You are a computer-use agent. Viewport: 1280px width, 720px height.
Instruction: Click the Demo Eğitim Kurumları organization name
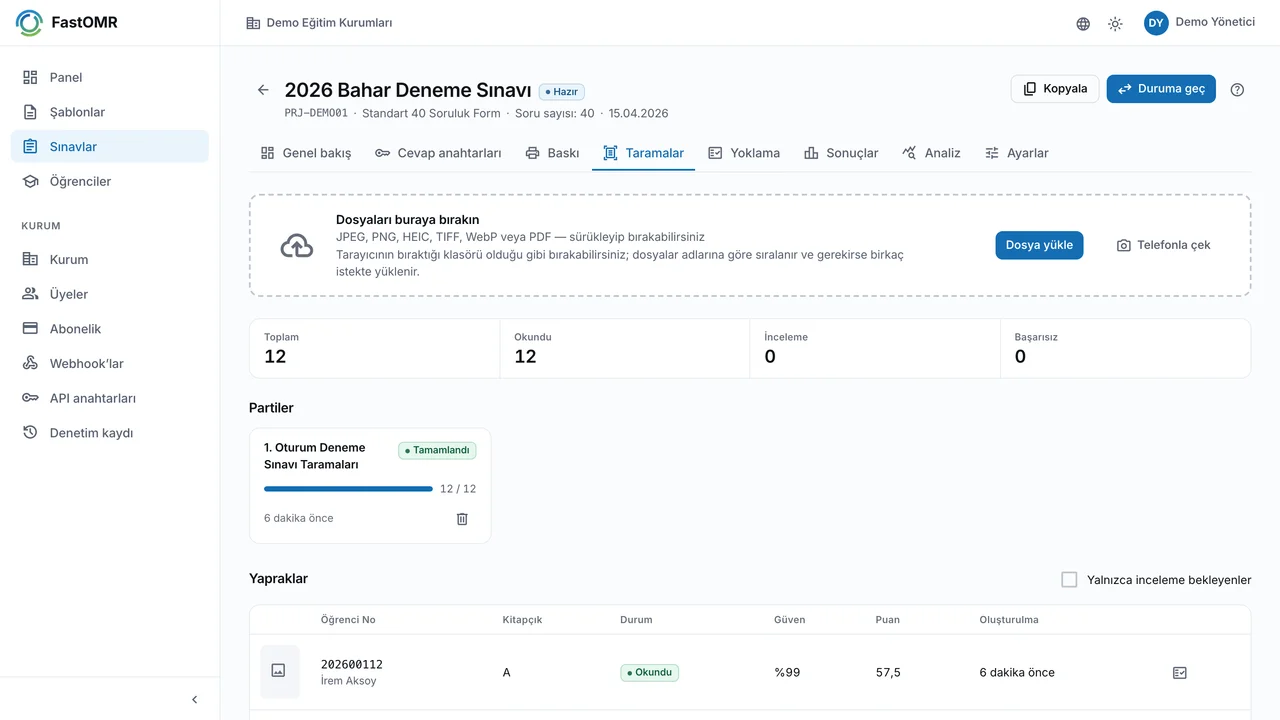(329, 23)
